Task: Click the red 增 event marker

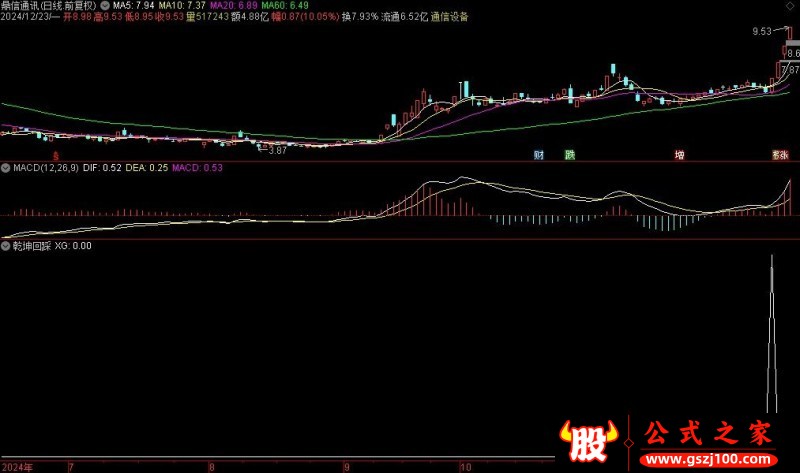Action: coord(680,155)
